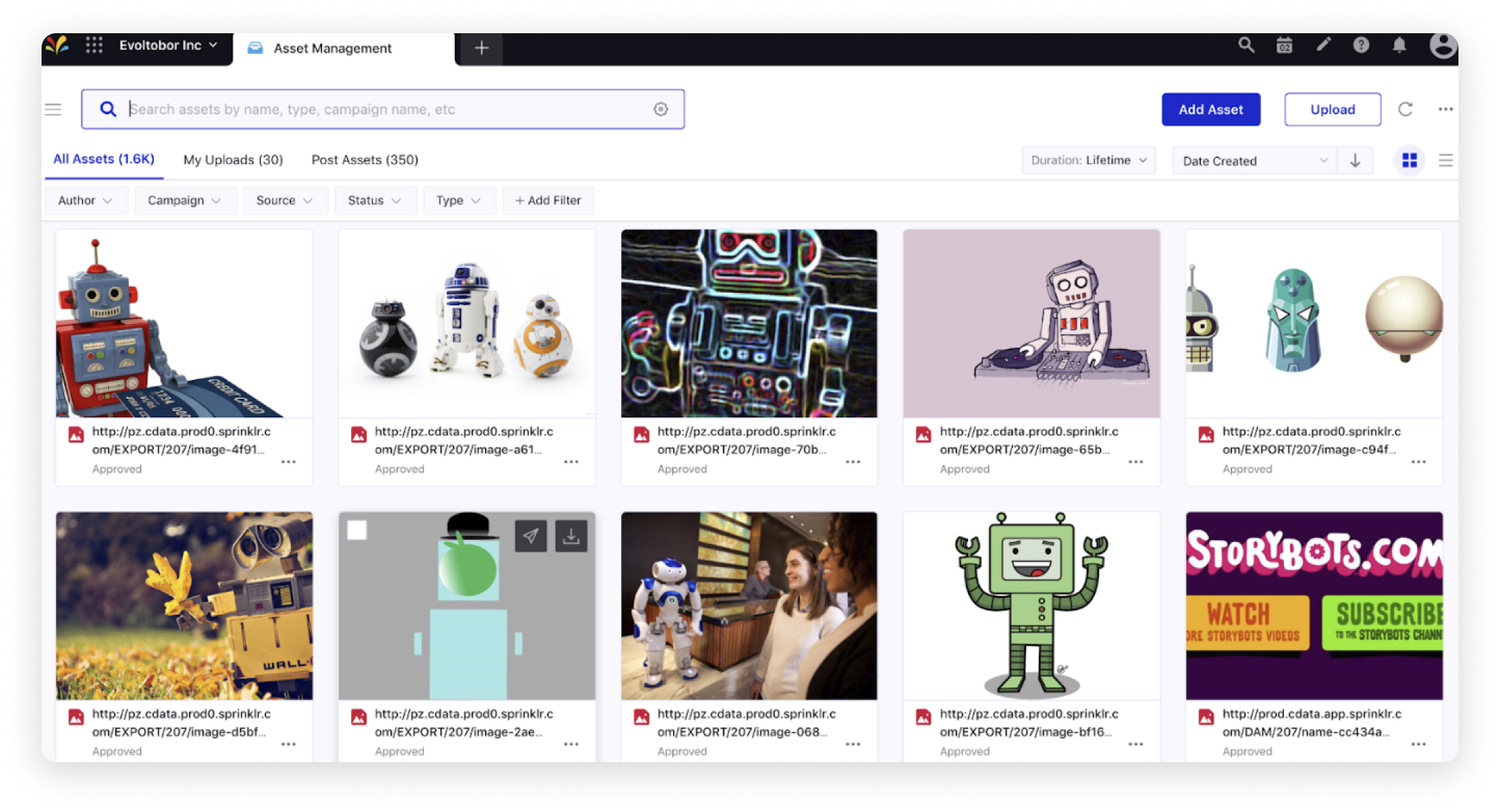Switch to Post Assets tab
Viewport: 1500px width, 812px height.
pos(365,159)
